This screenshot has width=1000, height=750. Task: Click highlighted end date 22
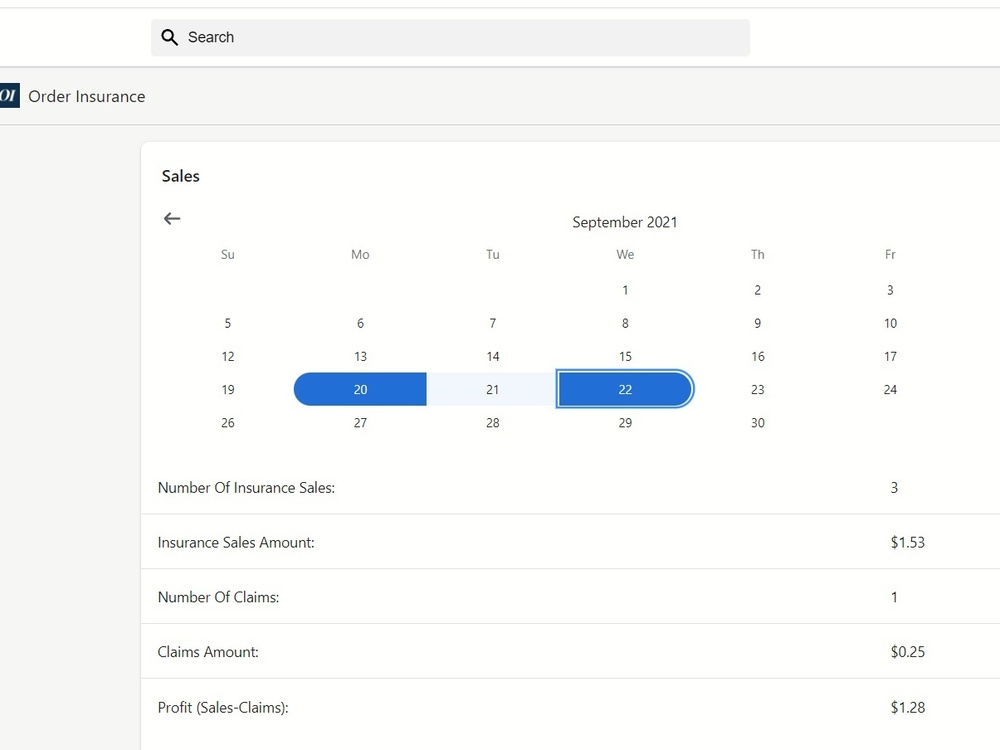click(x=625, y=390)
